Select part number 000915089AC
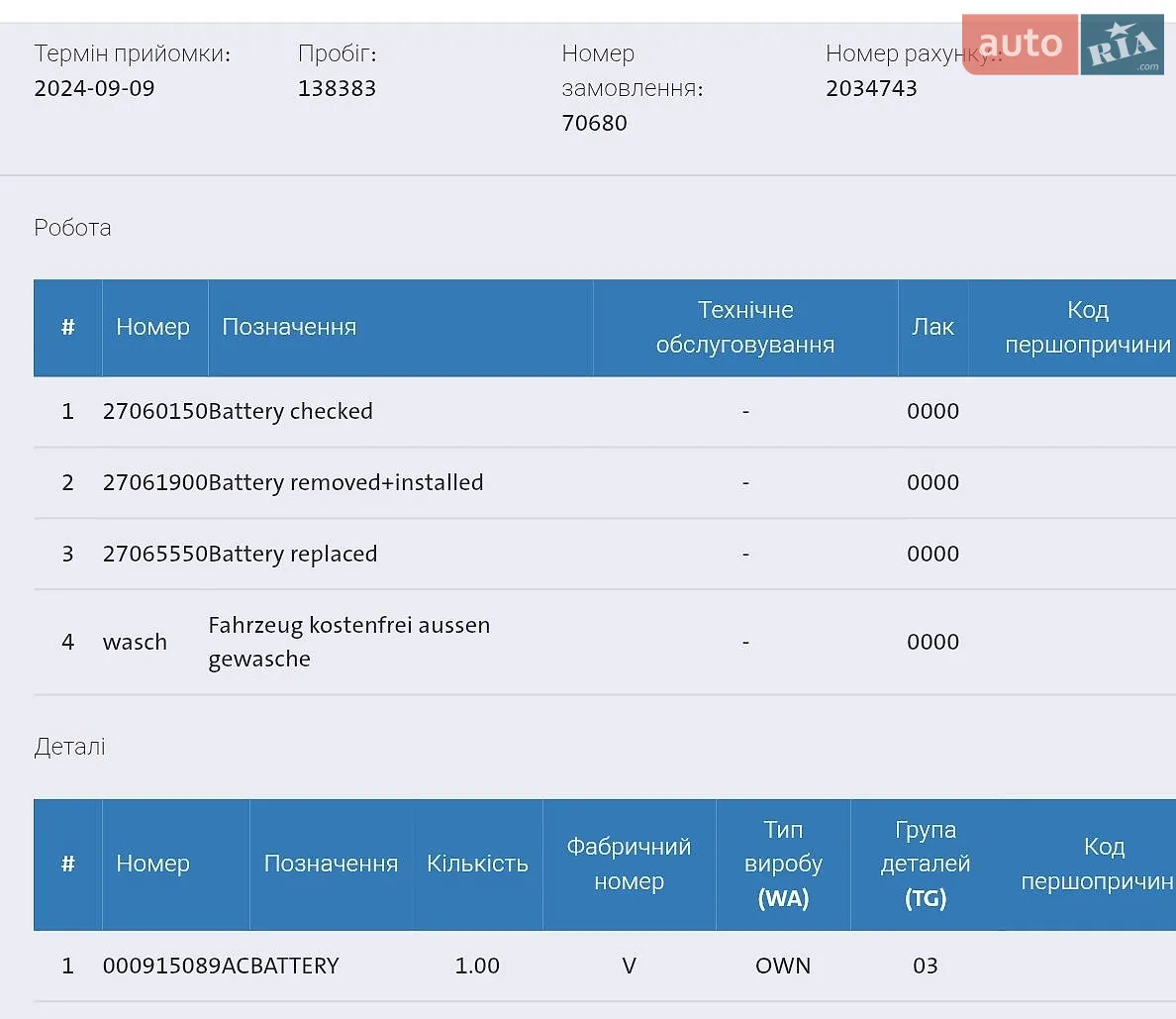Viewport: 1176px width, 1019px height. (176, 966)
